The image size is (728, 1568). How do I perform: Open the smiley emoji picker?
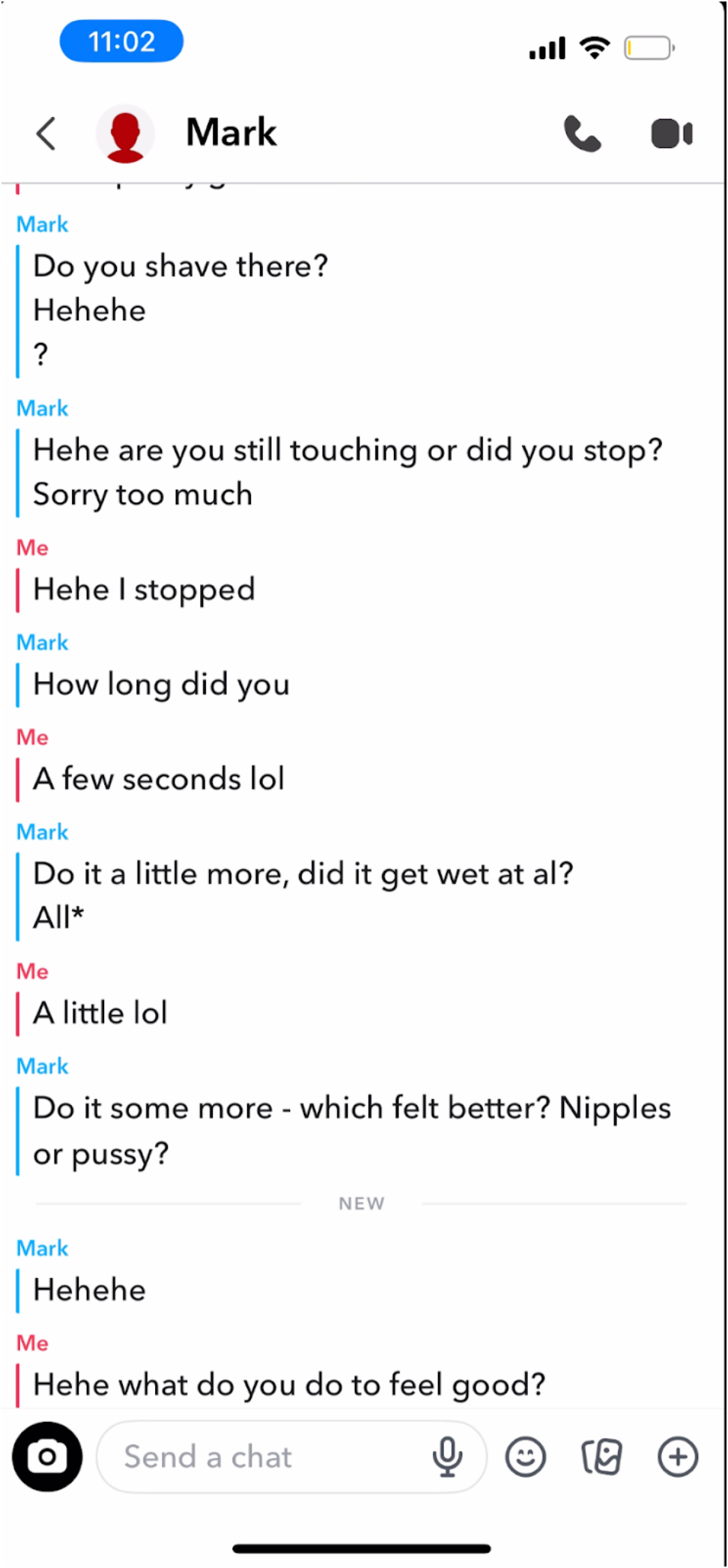[x=526, y=1456]
